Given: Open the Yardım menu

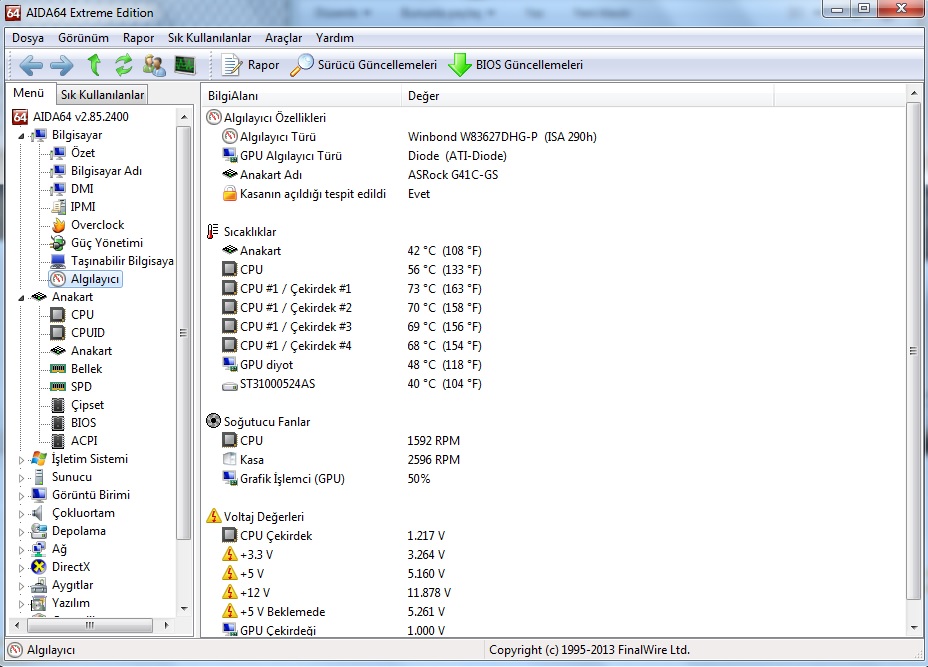Looking at the screenshot, I should pos(335,38).
